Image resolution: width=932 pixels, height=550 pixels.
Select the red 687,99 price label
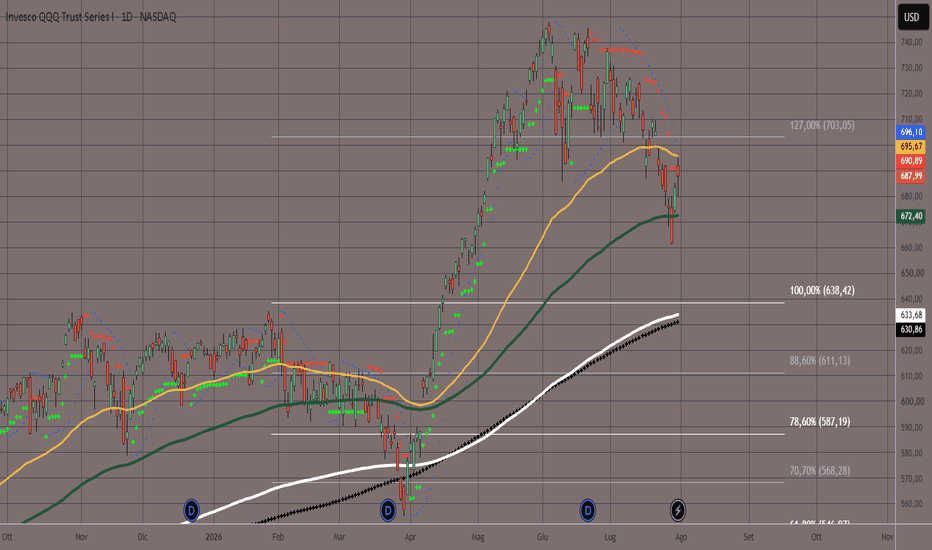tap(911, 175)
